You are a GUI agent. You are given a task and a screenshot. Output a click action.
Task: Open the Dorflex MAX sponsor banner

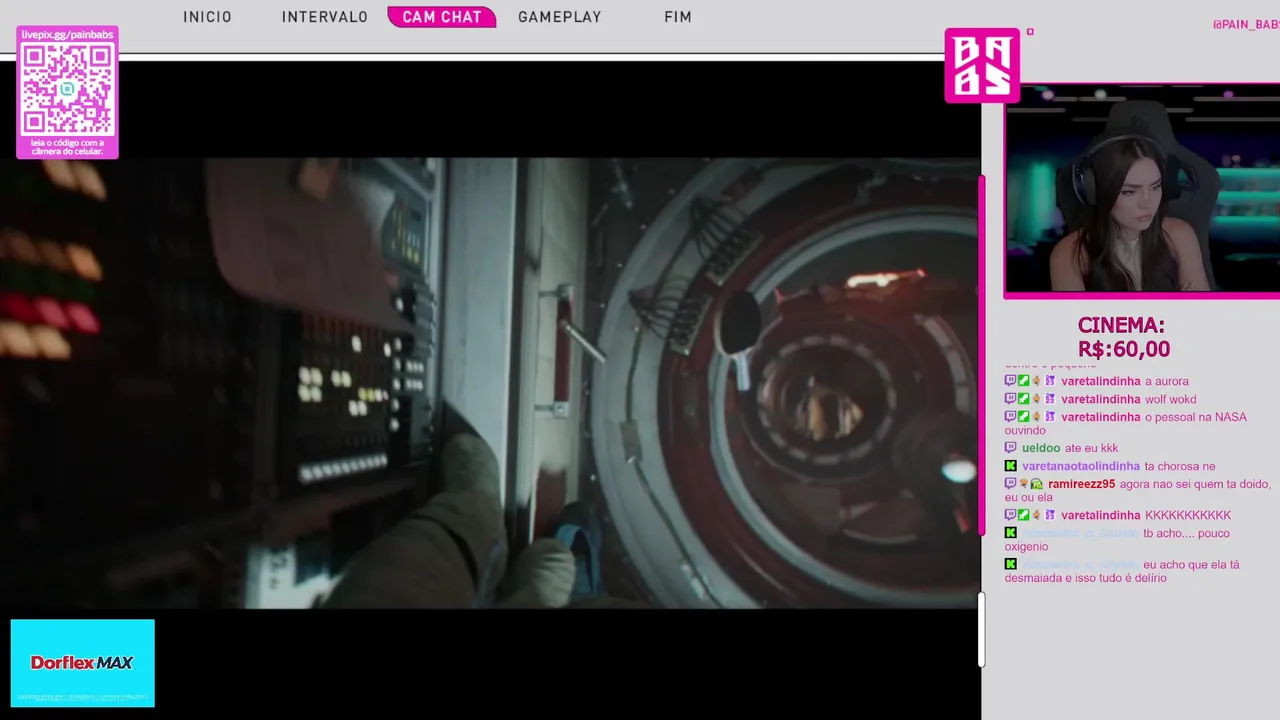[x=83, y=663]
